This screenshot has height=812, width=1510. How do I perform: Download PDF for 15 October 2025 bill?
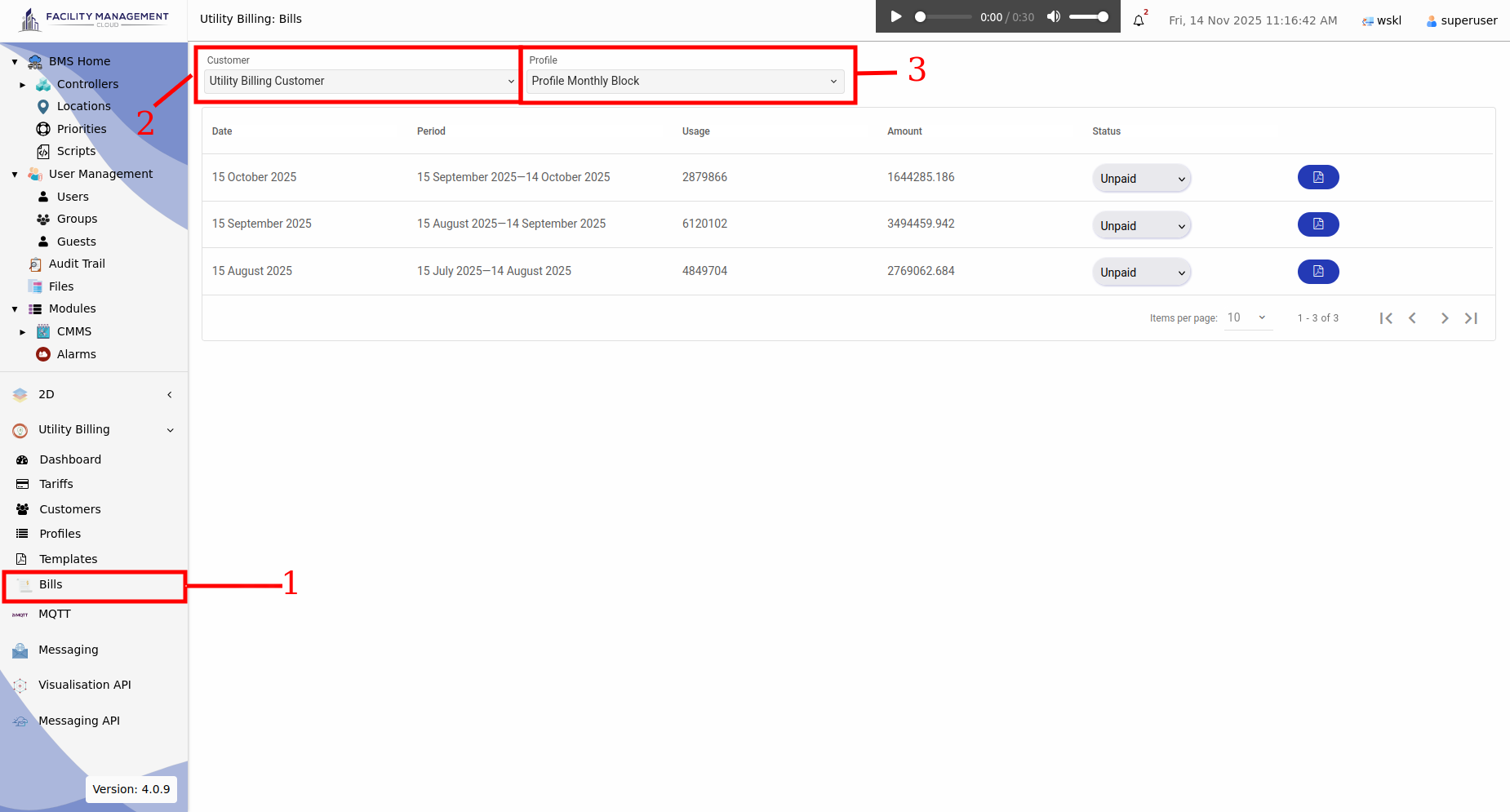click(1318, 177)
